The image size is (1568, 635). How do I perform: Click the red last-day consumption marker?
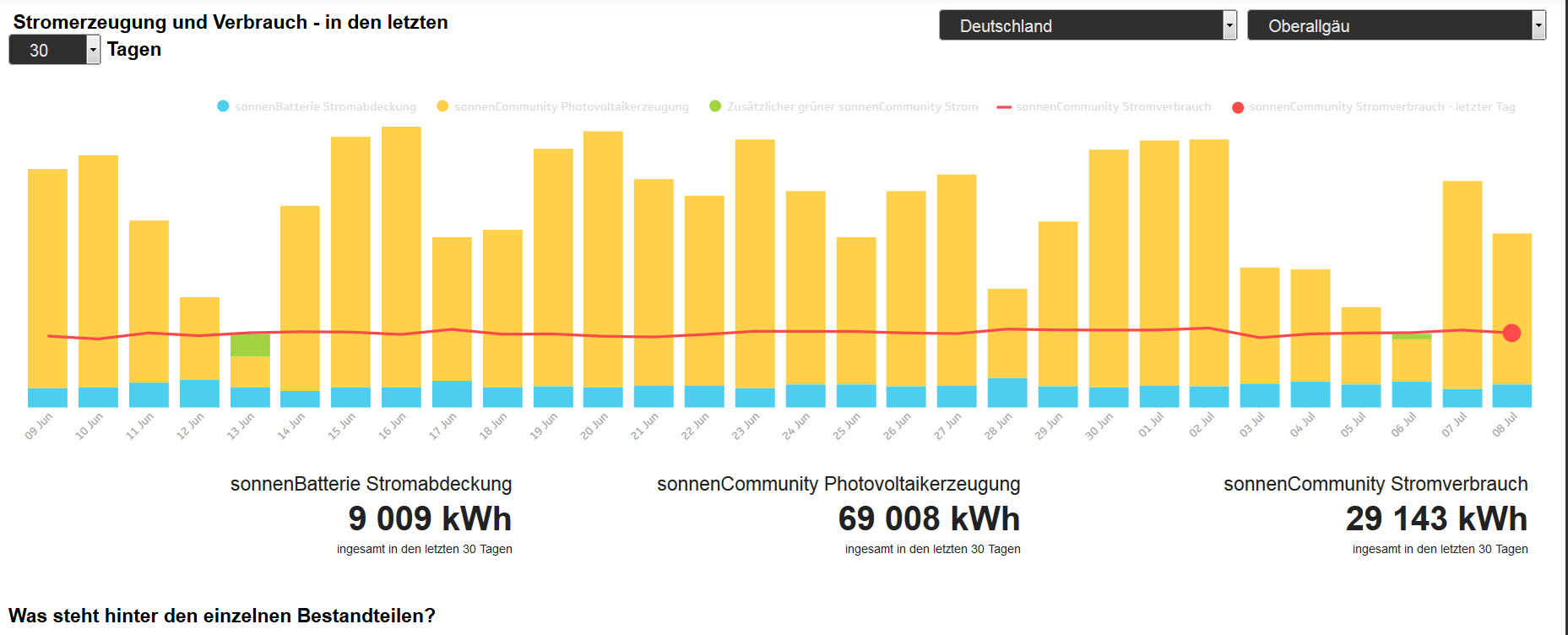(1511, 333)
